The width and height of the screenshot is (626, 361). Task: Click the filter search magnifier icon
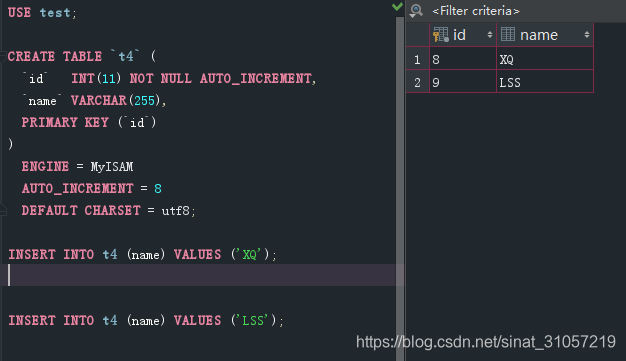point(416,10)
